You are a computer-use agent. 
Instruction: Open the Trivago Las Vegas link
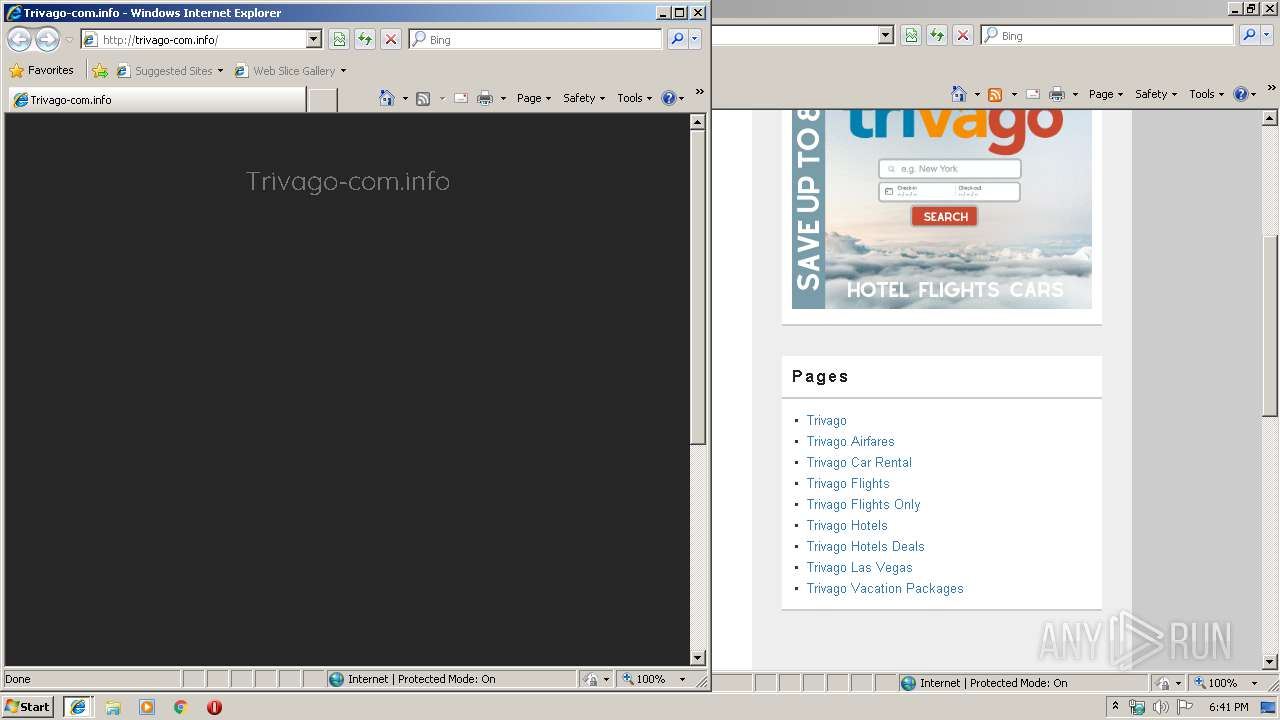(860, 567)
